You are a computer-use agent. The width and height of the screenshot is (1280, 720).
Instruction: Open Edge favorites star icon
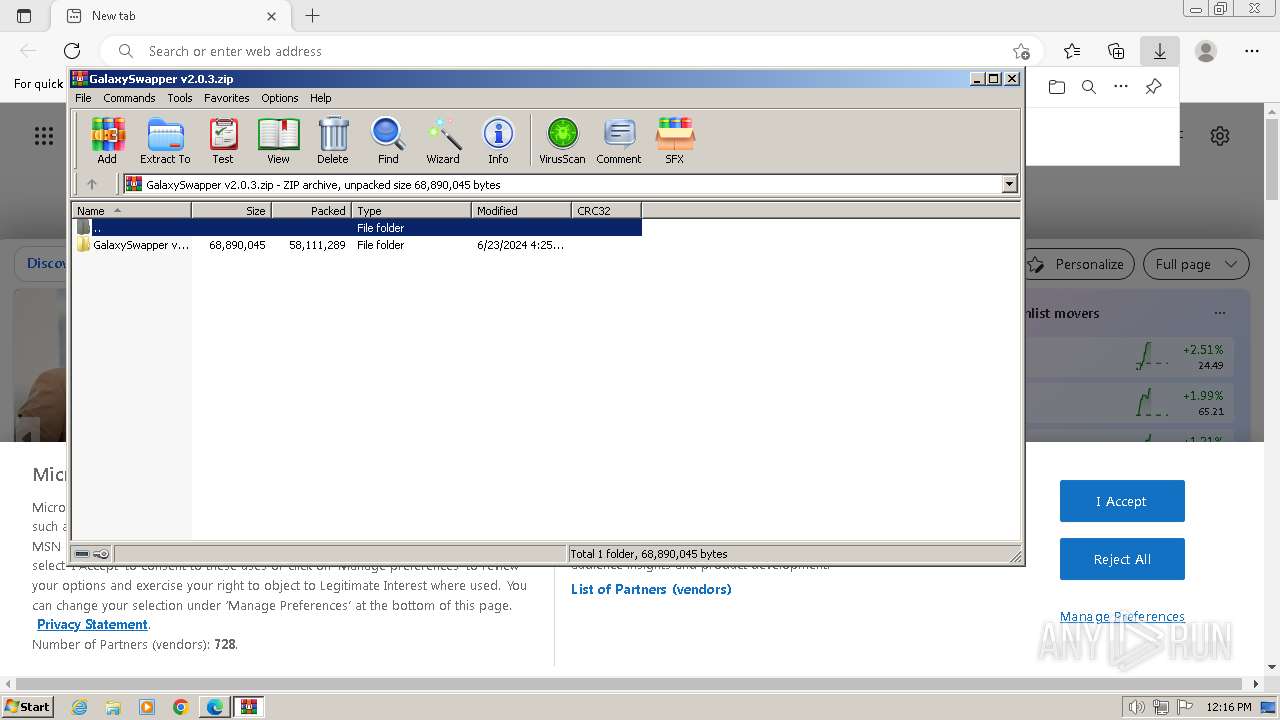[1072, 51]
